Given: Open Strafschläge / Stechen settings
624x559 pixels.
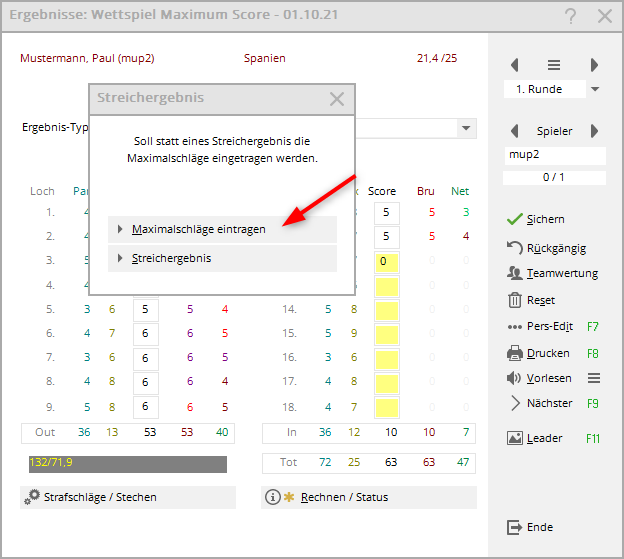Looking at the screenshot, I should pos(128,497).
